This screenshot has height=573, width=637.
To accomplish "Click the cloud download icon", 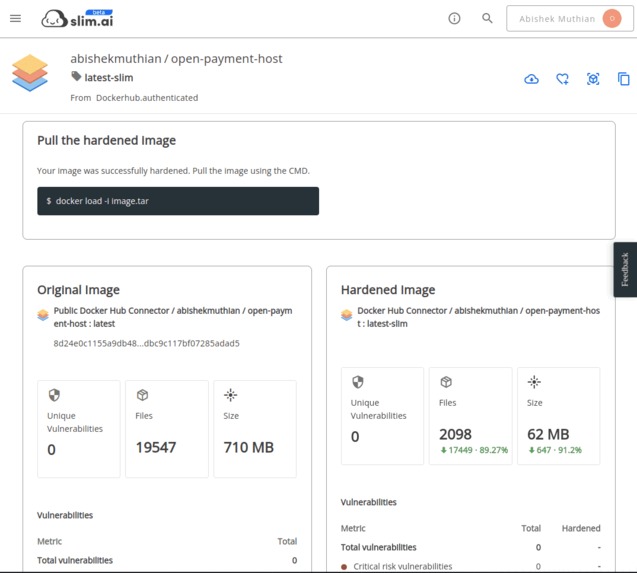I will 531,79.
